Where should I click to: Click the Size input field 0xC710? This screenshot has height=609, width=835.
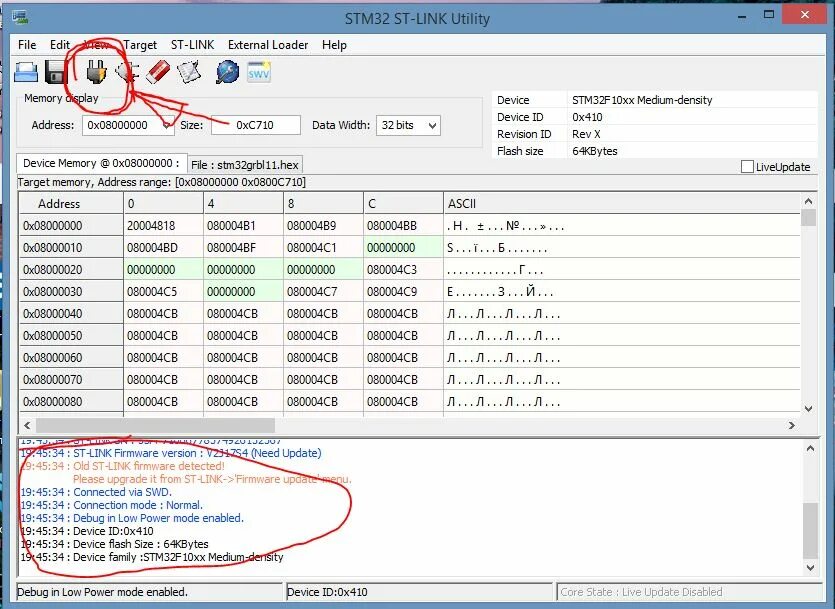pyautogui.click(x=256, y=125)
